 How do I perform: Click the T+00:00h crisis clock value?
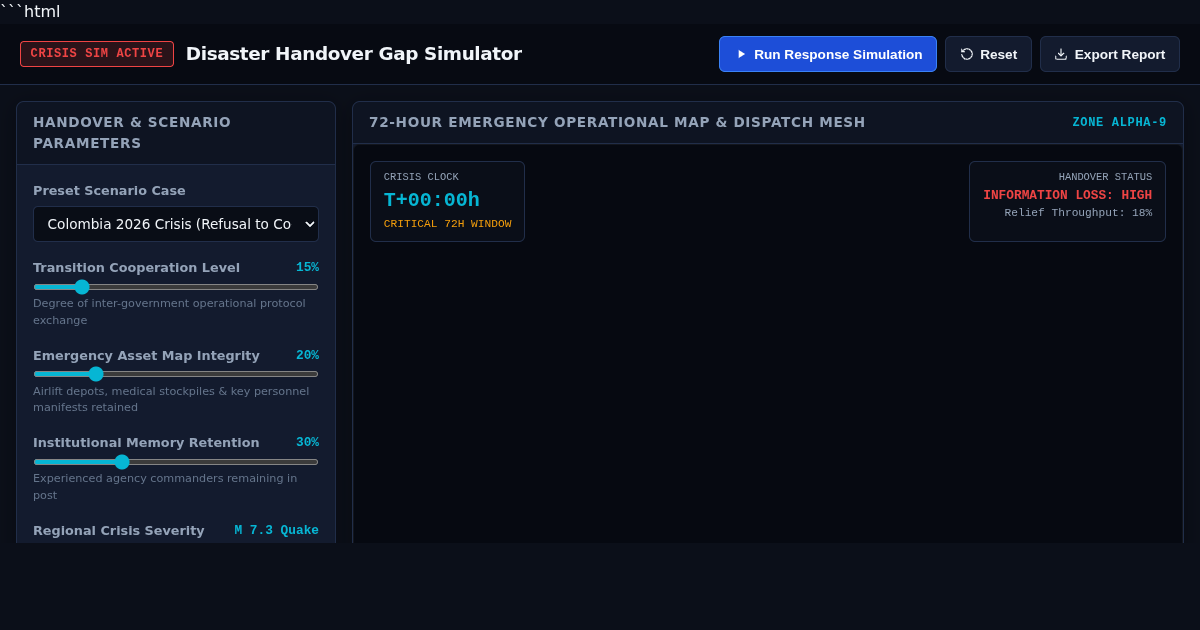click(432, 200)
